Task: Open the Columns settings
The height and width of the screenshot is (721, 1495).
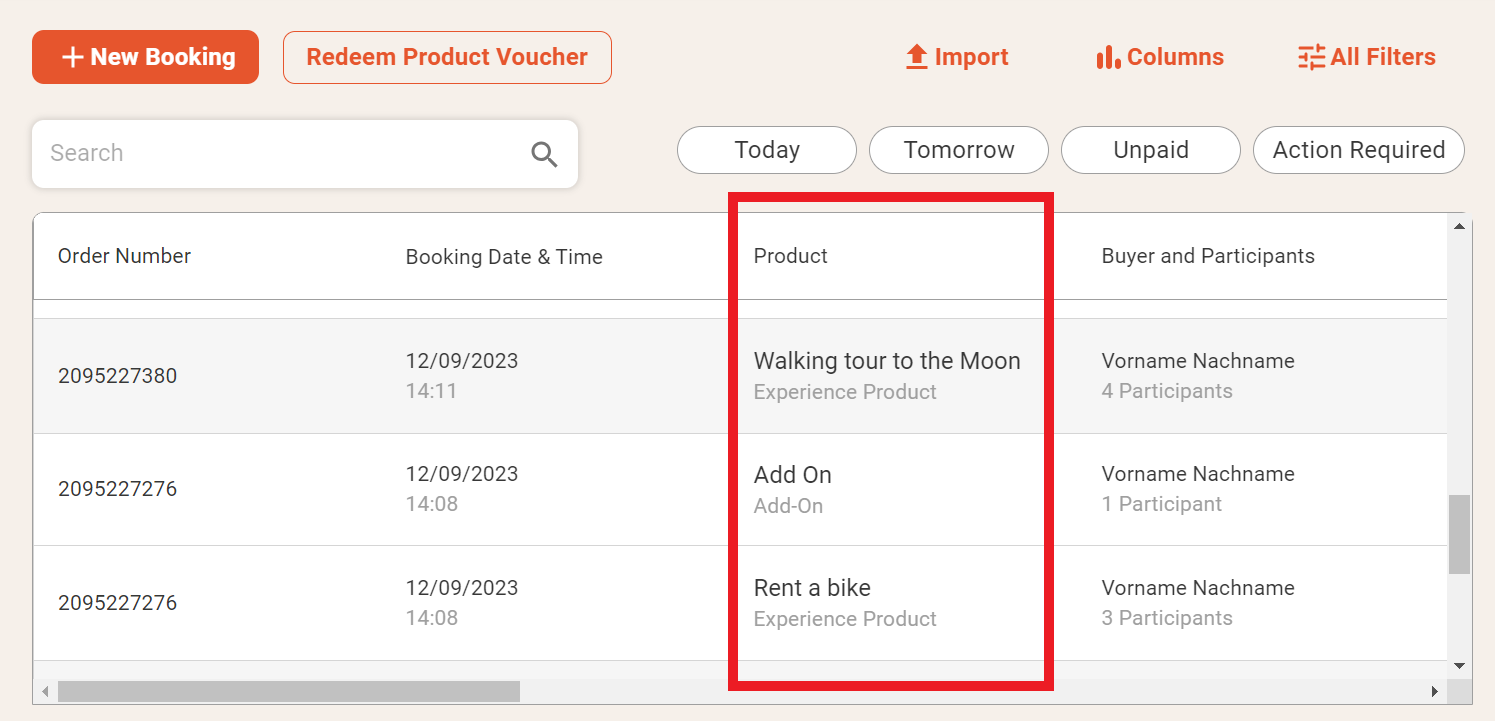Action: point(1160,57)
